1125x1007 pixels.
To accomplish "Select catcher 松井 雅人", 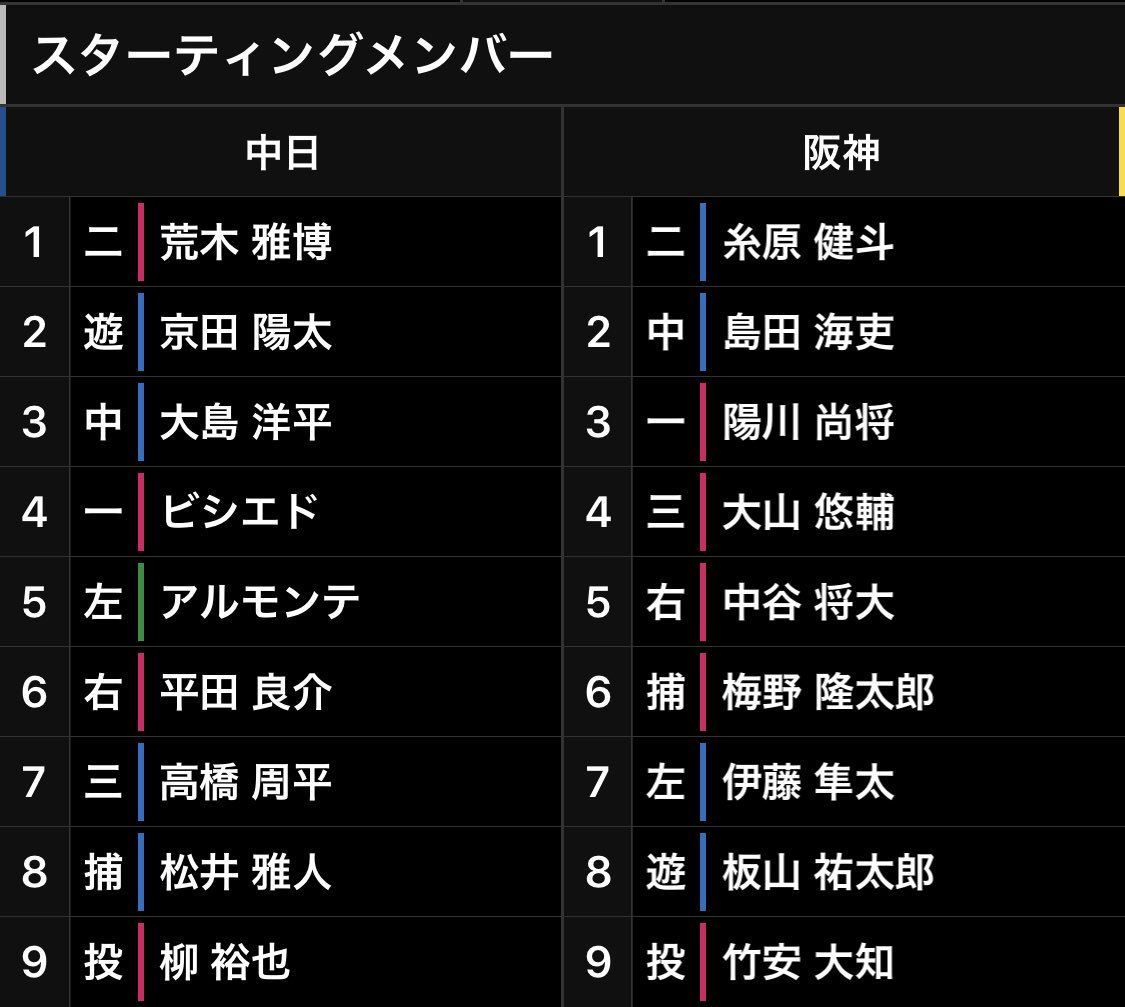I will (245, 873).
